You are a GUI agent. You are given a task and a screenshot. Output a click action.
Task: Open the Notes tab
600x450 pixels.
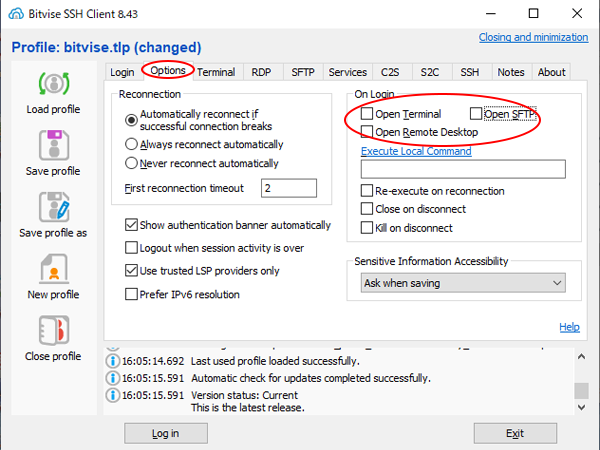point(511,72)
